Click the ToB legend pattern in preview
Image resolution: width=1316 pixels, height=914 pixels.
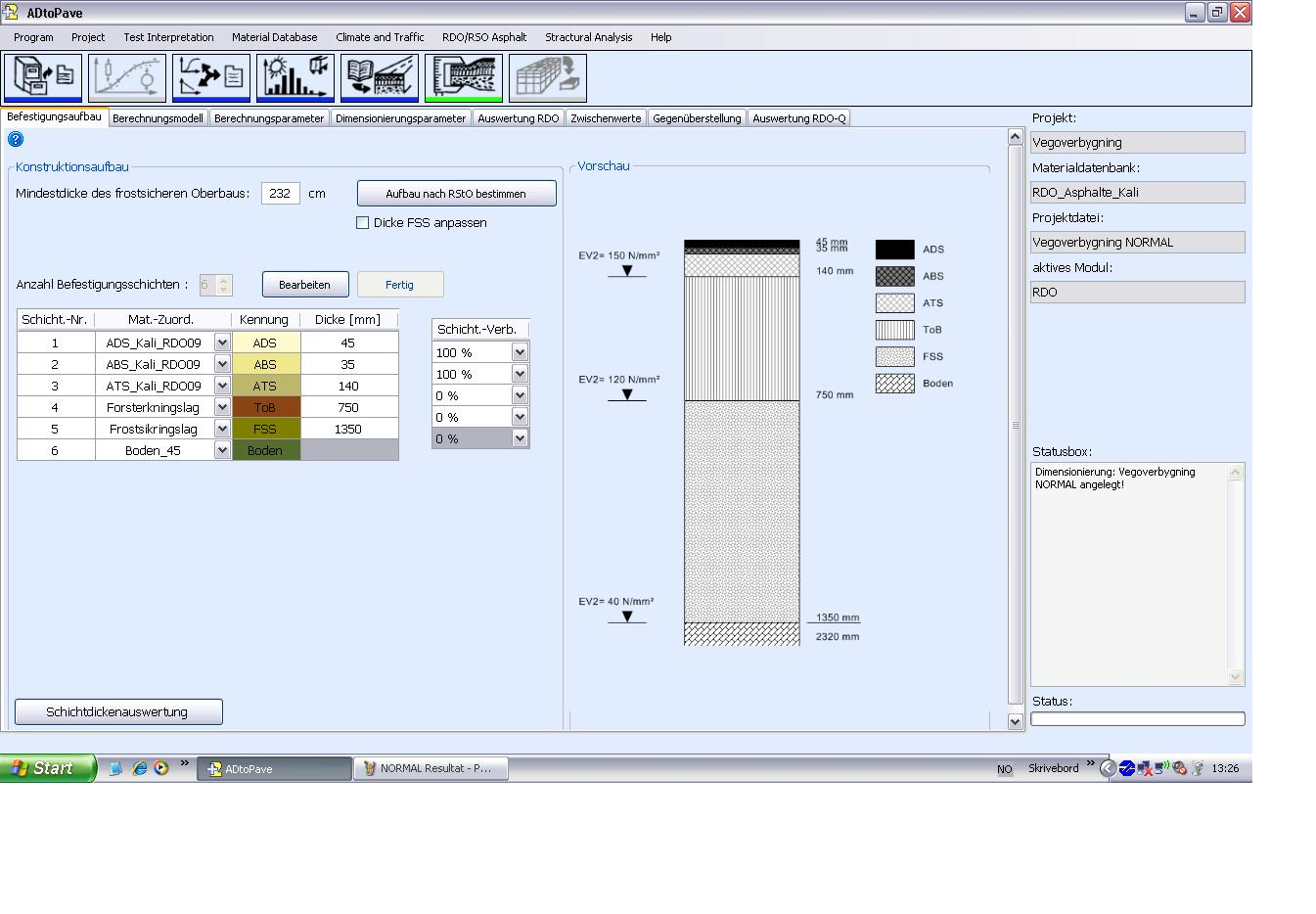[894, 330]
